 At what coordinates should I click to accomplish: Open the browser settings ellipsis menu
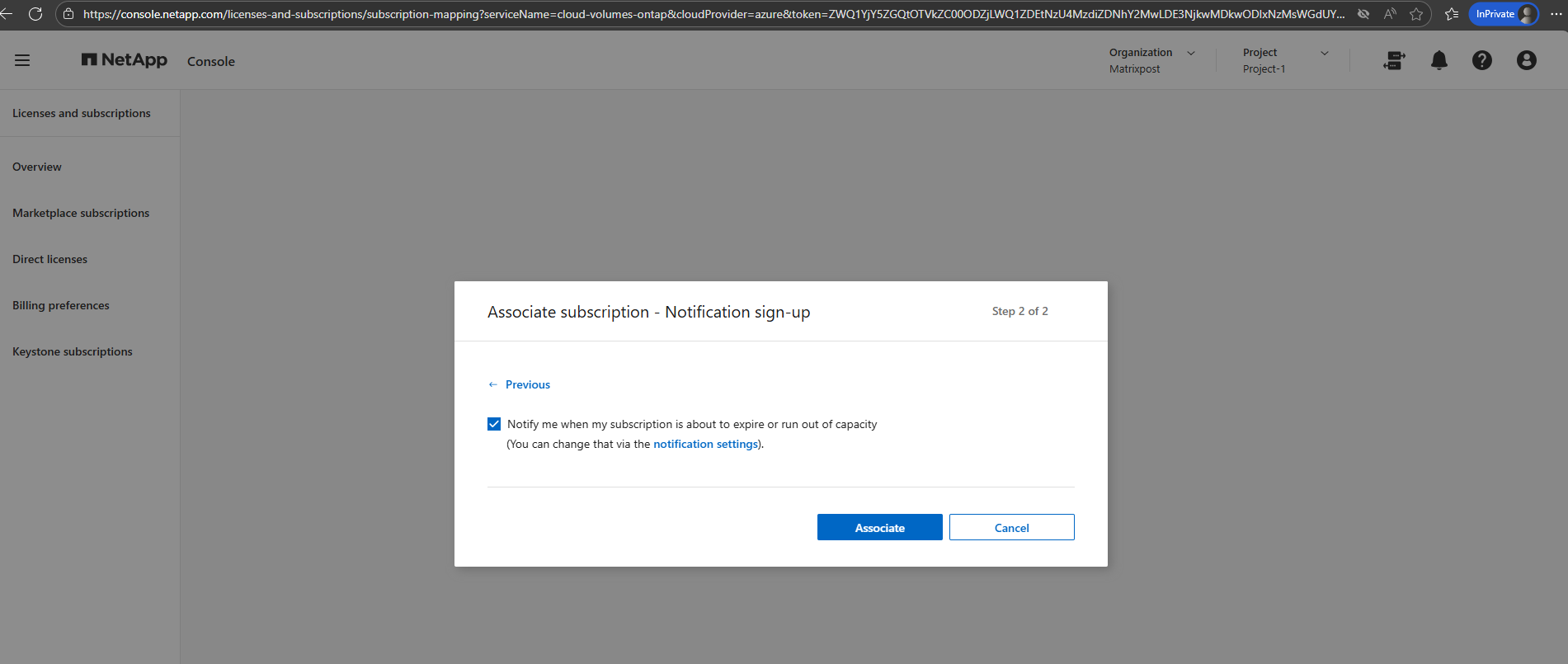tap(1556, 14)
